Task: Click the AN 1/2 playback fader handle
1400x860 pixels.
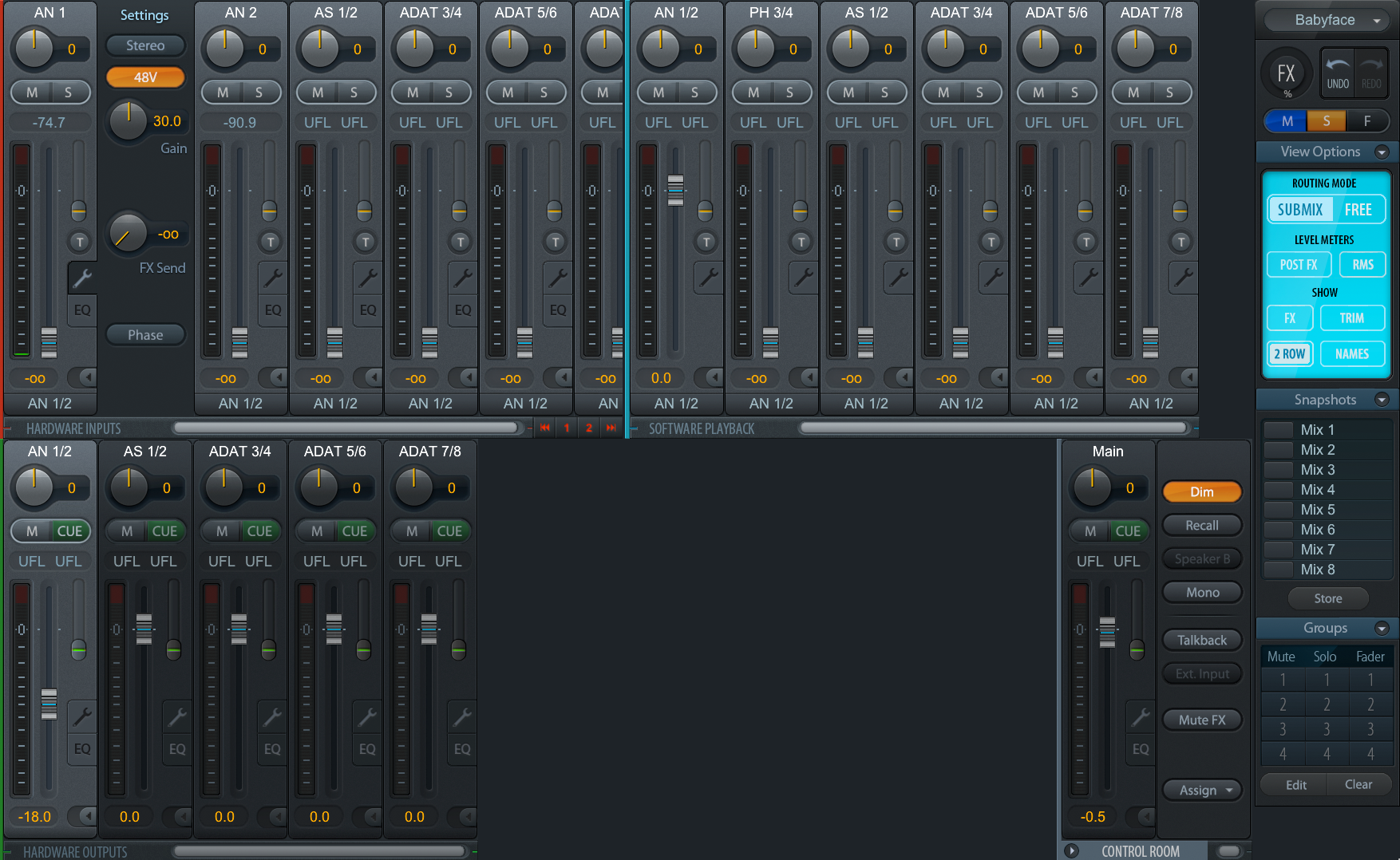Action: point(675,190)
